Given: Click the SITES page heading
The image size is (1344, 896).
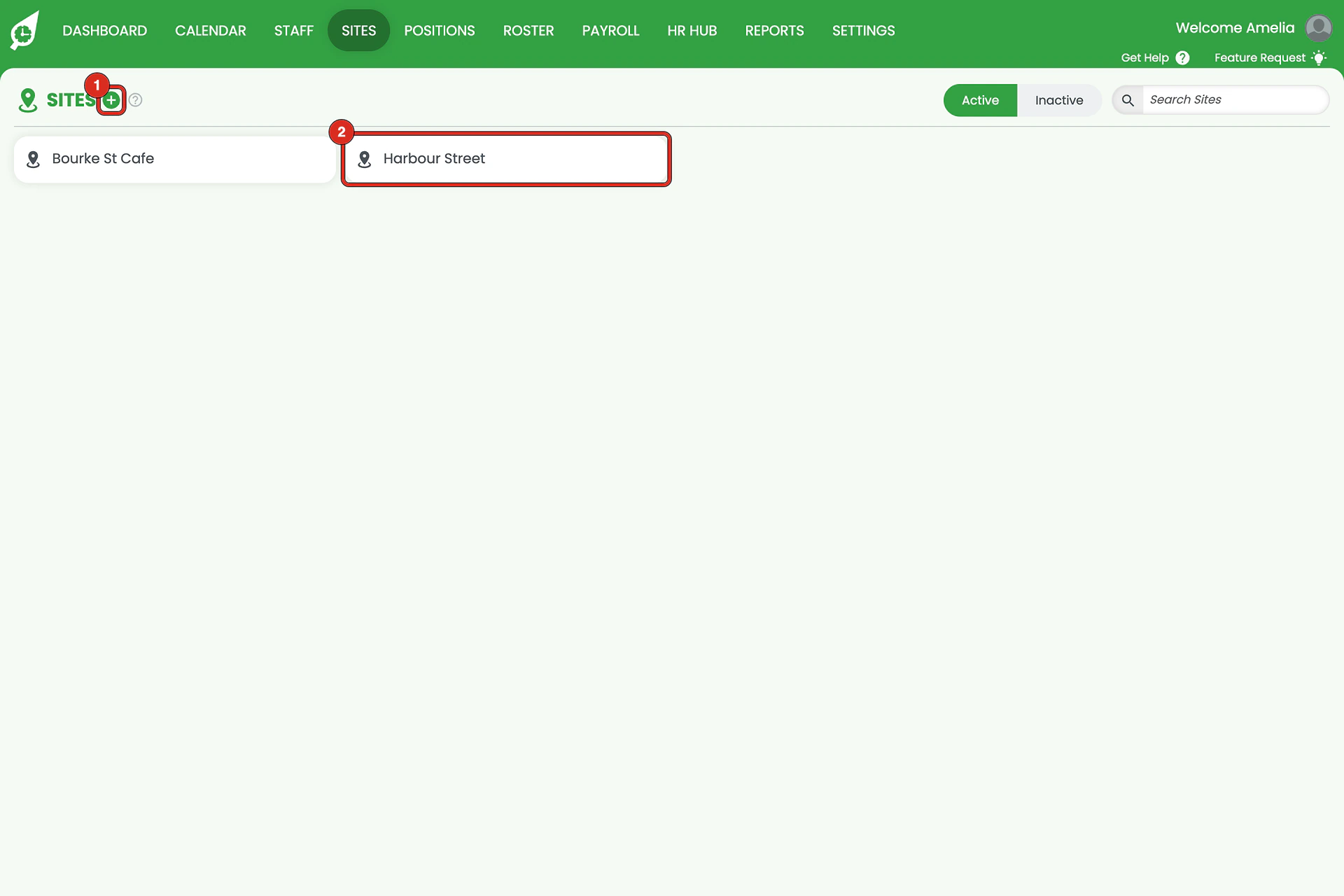Looking at the screenshot, I should point(71,100).
